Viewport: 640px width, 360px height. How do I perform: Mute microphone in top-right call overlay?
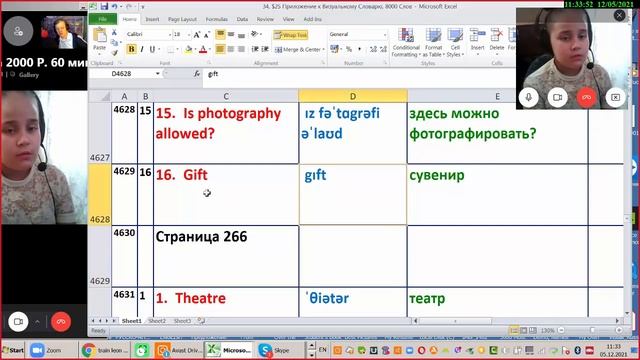tap(529, 98)
